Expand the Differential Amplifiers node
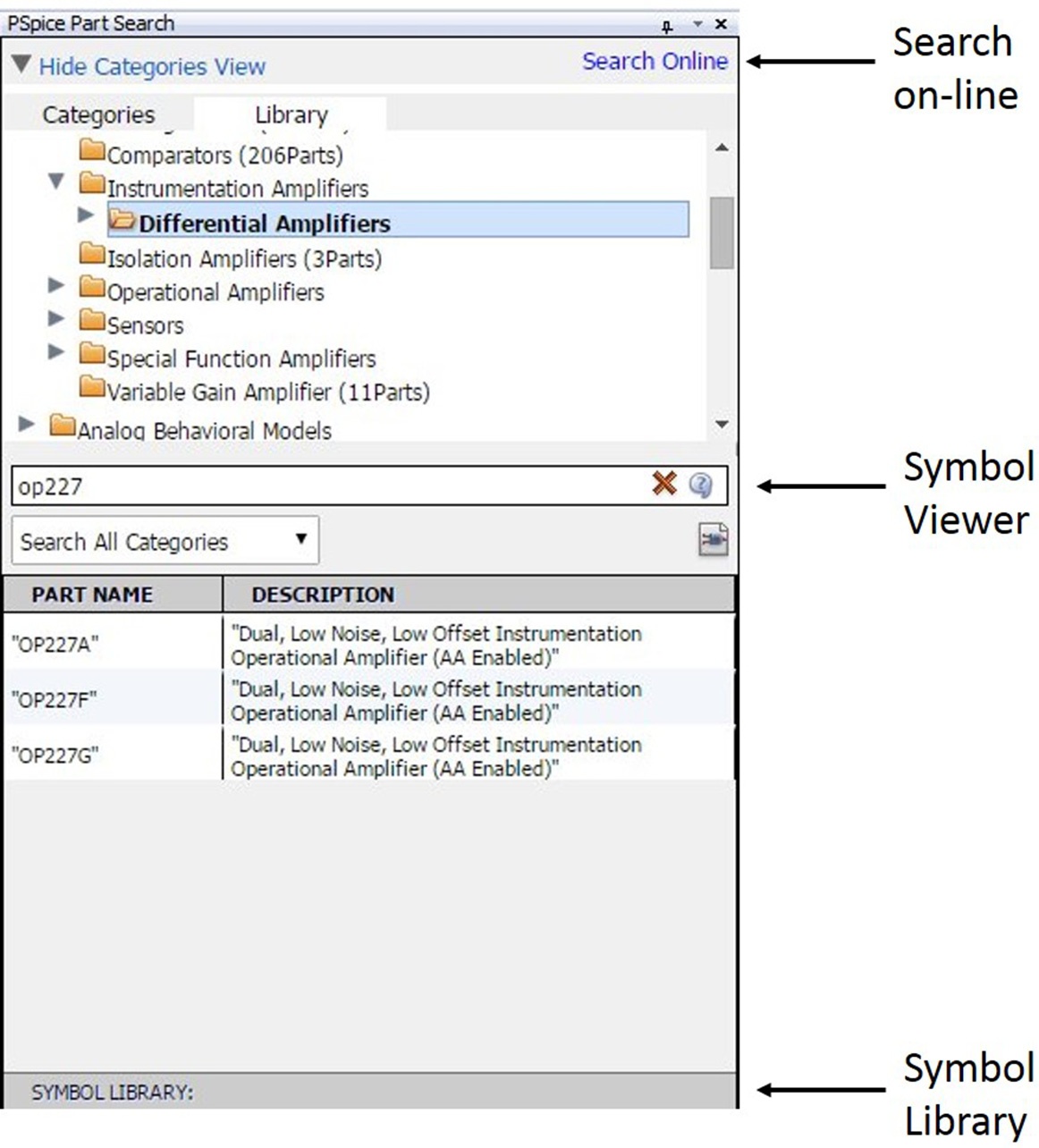Image resolution: width=1039 pixels, height=1148 pixels. [86, 215]
